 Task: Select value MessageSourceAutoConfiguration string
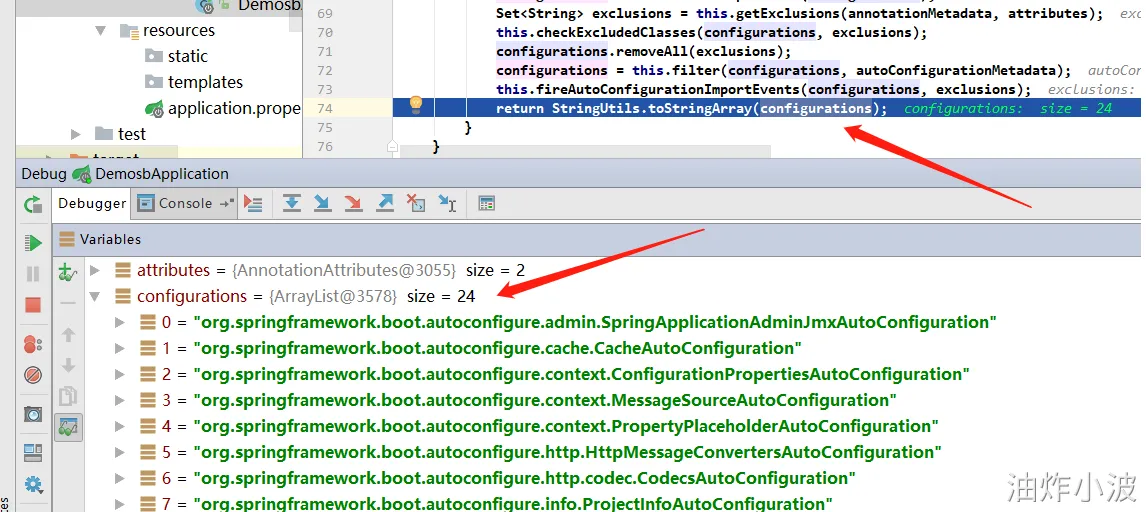(x=544, y=400)
